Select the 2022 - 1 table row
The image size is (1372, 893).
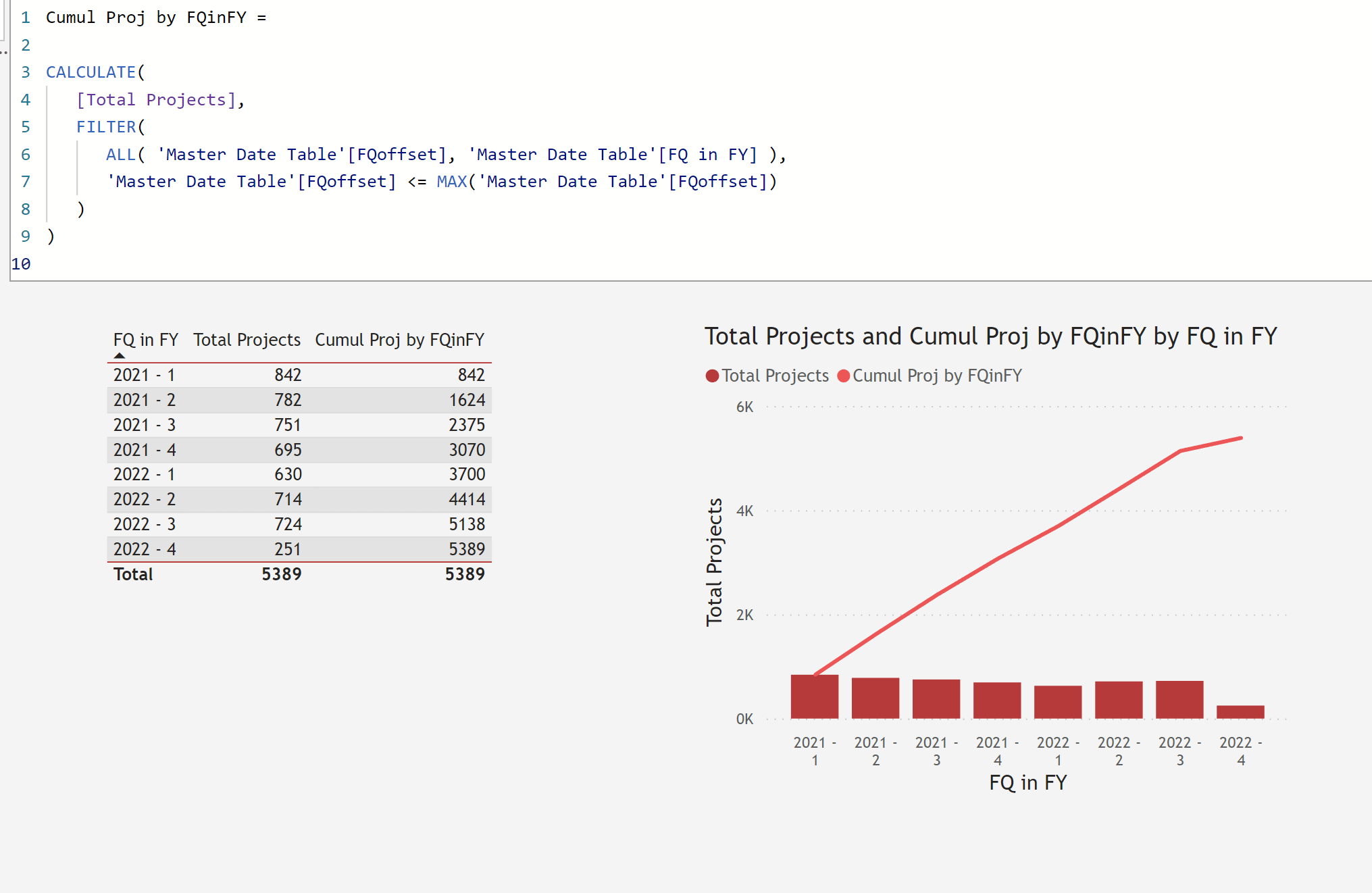(x=299, y=474)
